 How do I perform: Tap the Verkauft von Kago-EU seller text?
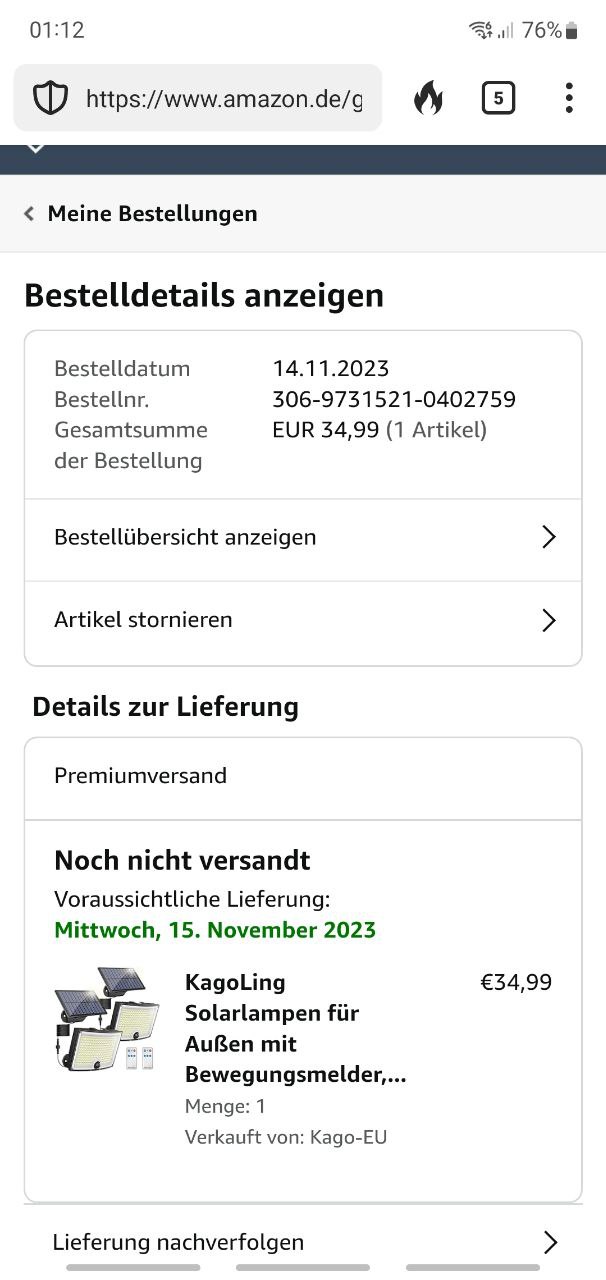click(x=286, y=1137)
